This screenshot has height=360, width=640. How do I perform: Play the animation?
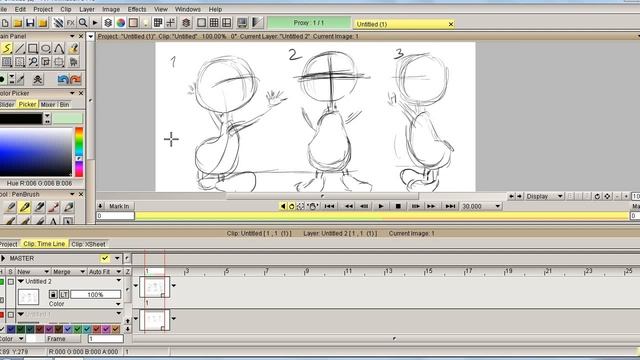coord(380,207)
